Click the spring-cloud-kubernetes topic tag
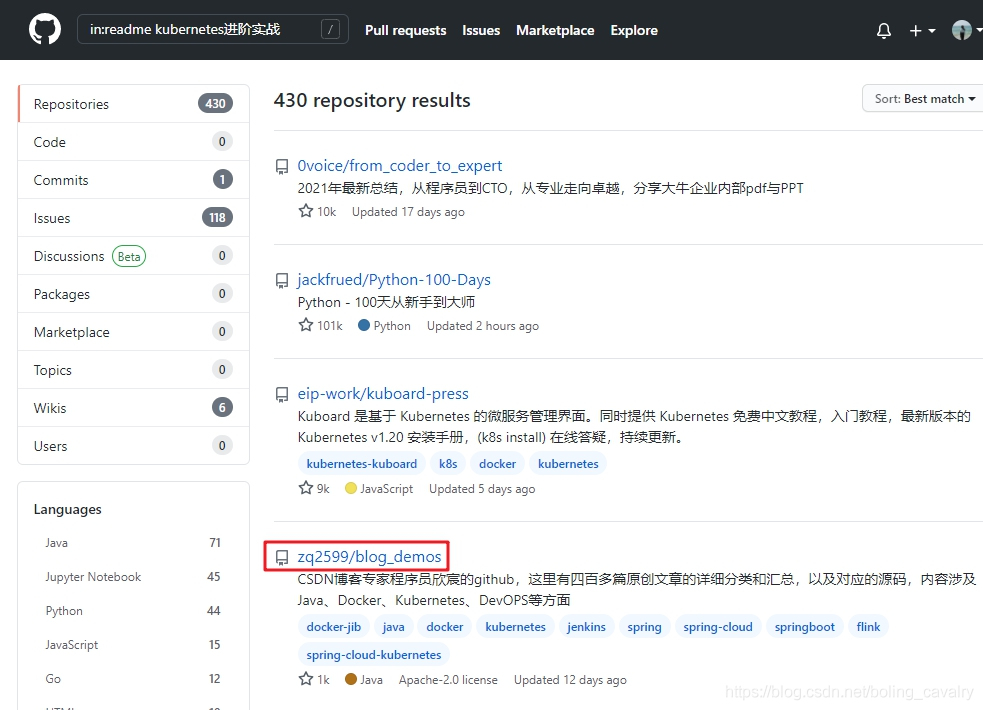The image size is (983, 710). [374, 655]
